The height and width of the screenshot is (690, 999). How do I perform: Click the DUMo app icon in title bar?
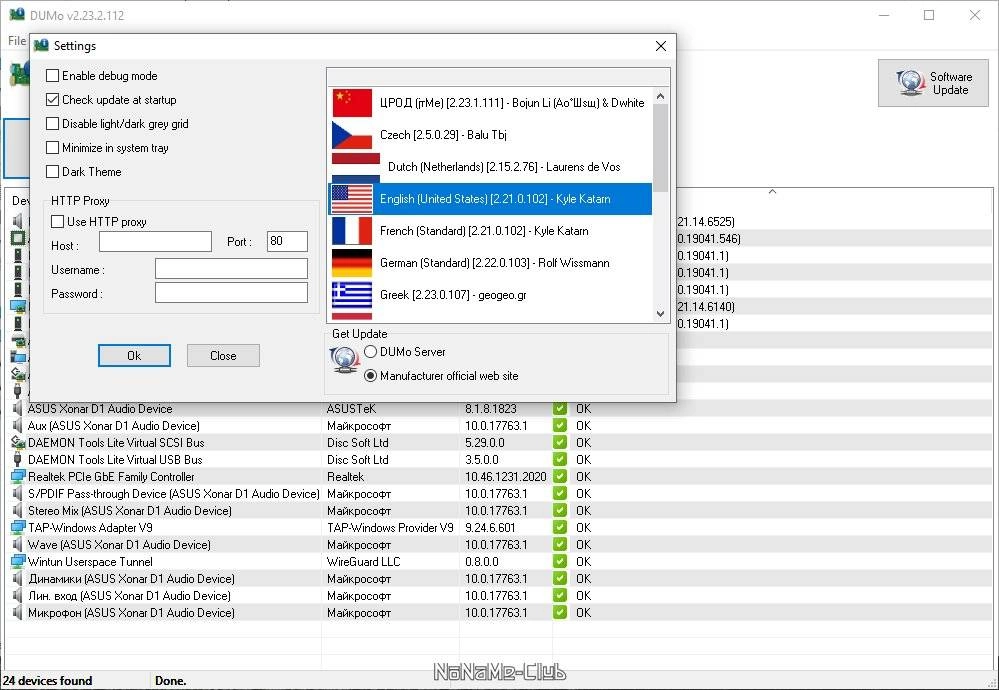(17, 14)
